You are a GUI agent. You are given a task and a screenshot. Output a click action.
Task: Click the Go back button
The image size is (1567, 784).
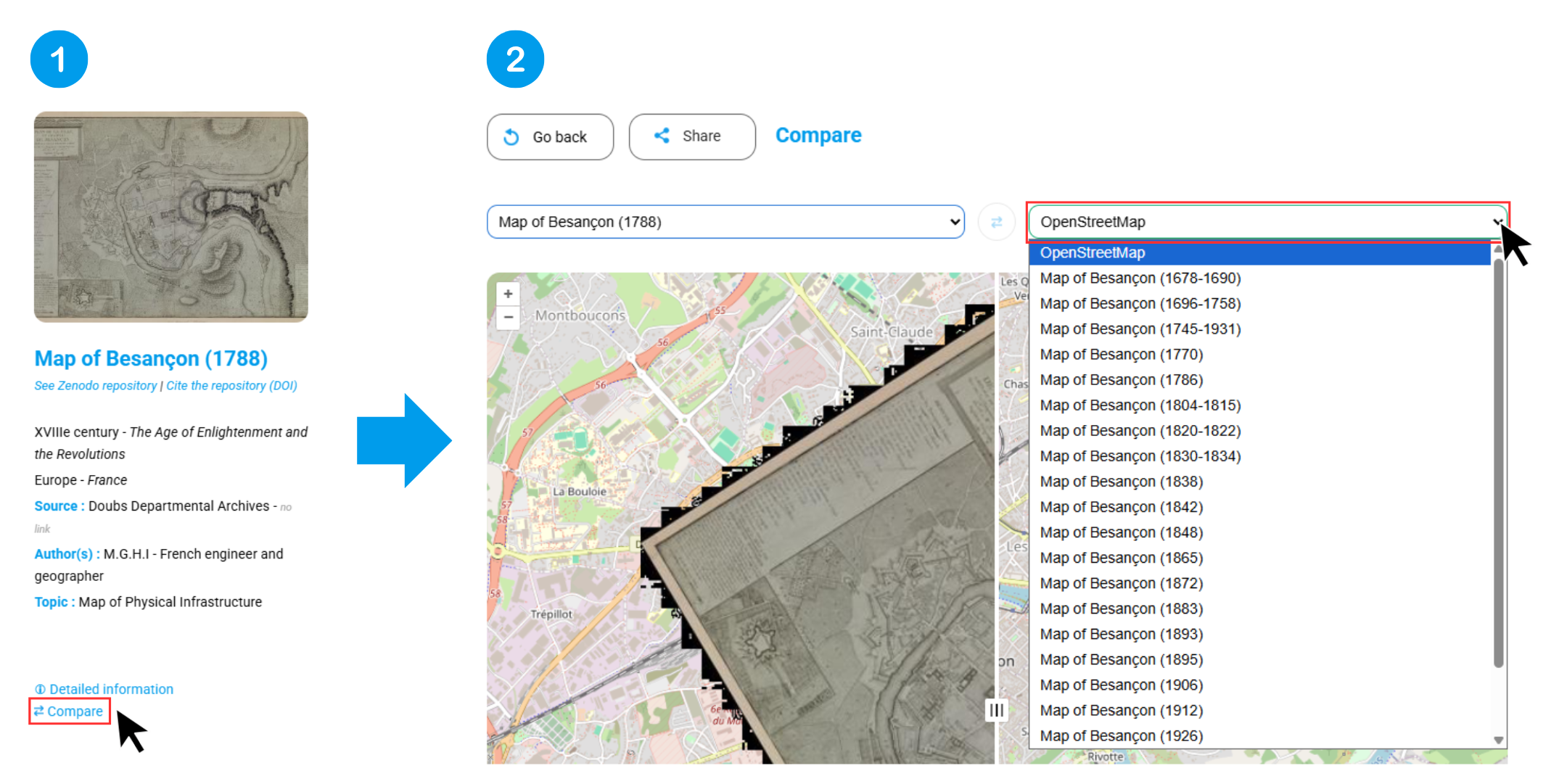[550, 136]
